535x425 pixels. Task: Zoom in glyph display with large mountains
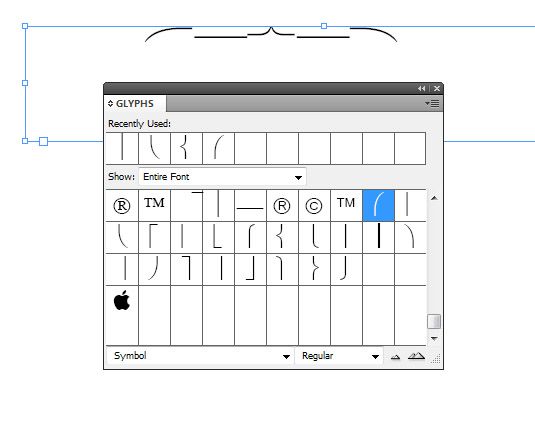pos(416,356)
